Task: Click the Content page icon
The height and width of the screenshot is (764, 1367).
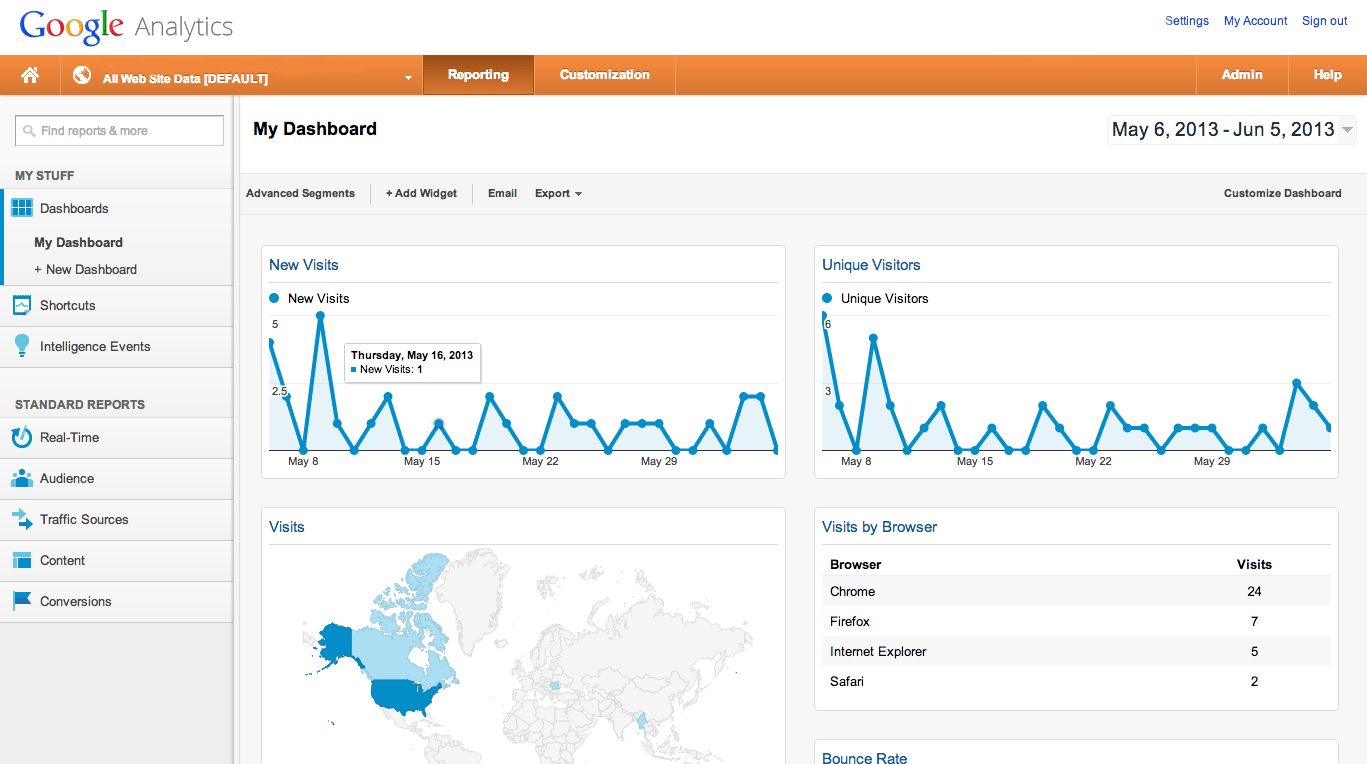Action: (21, 560)
